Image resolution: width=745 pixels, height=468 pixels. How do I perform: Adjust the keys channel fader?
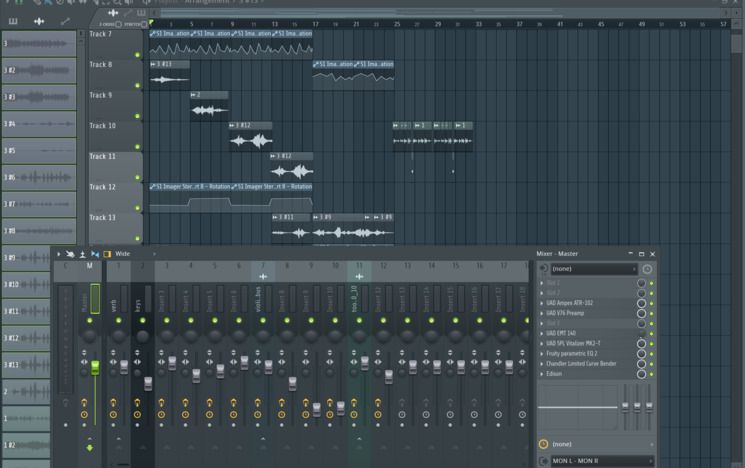click(148, 383)
